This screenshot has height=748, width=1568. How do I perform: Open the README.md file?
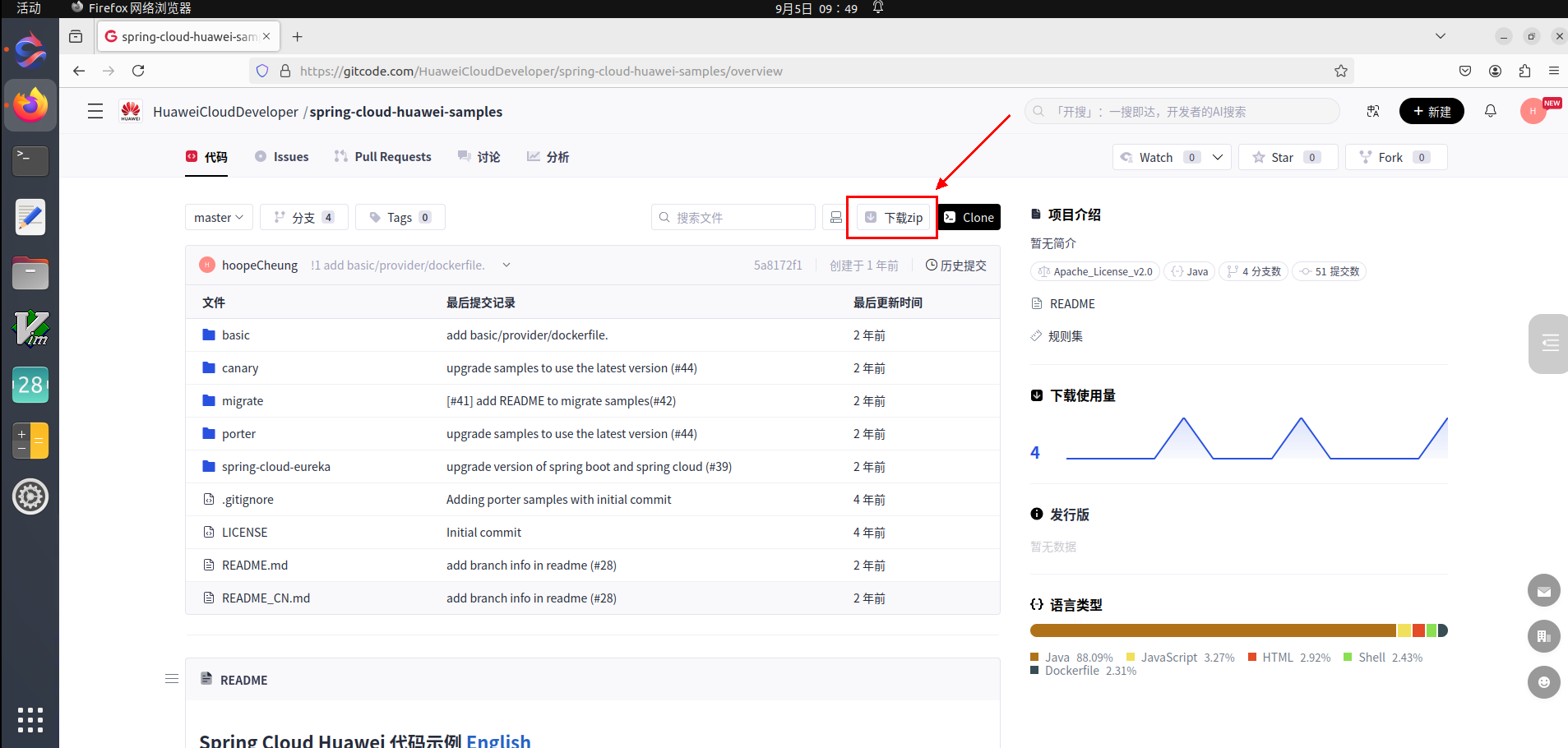(x=255, y=565)
